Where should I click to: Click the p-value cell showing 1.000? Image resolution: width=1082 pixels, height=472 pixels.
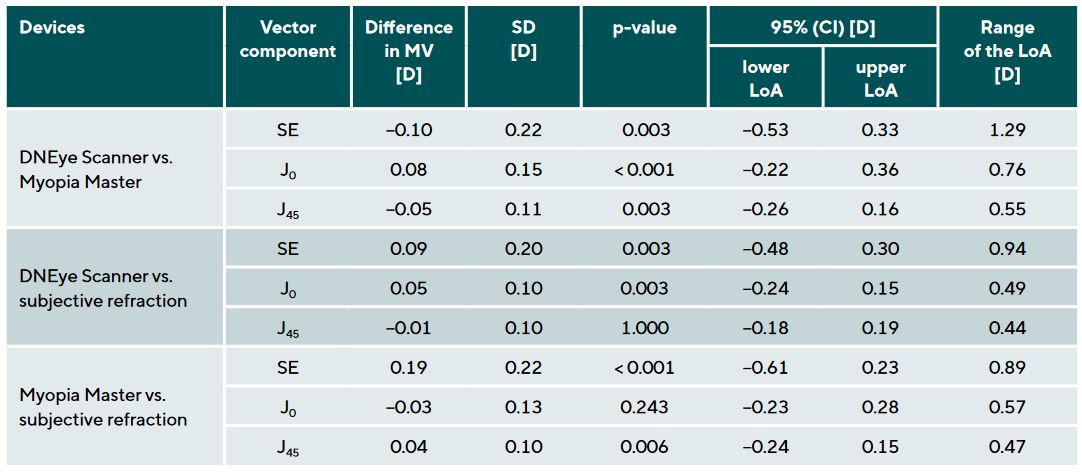pyautogui.click(x=644, y=328)
